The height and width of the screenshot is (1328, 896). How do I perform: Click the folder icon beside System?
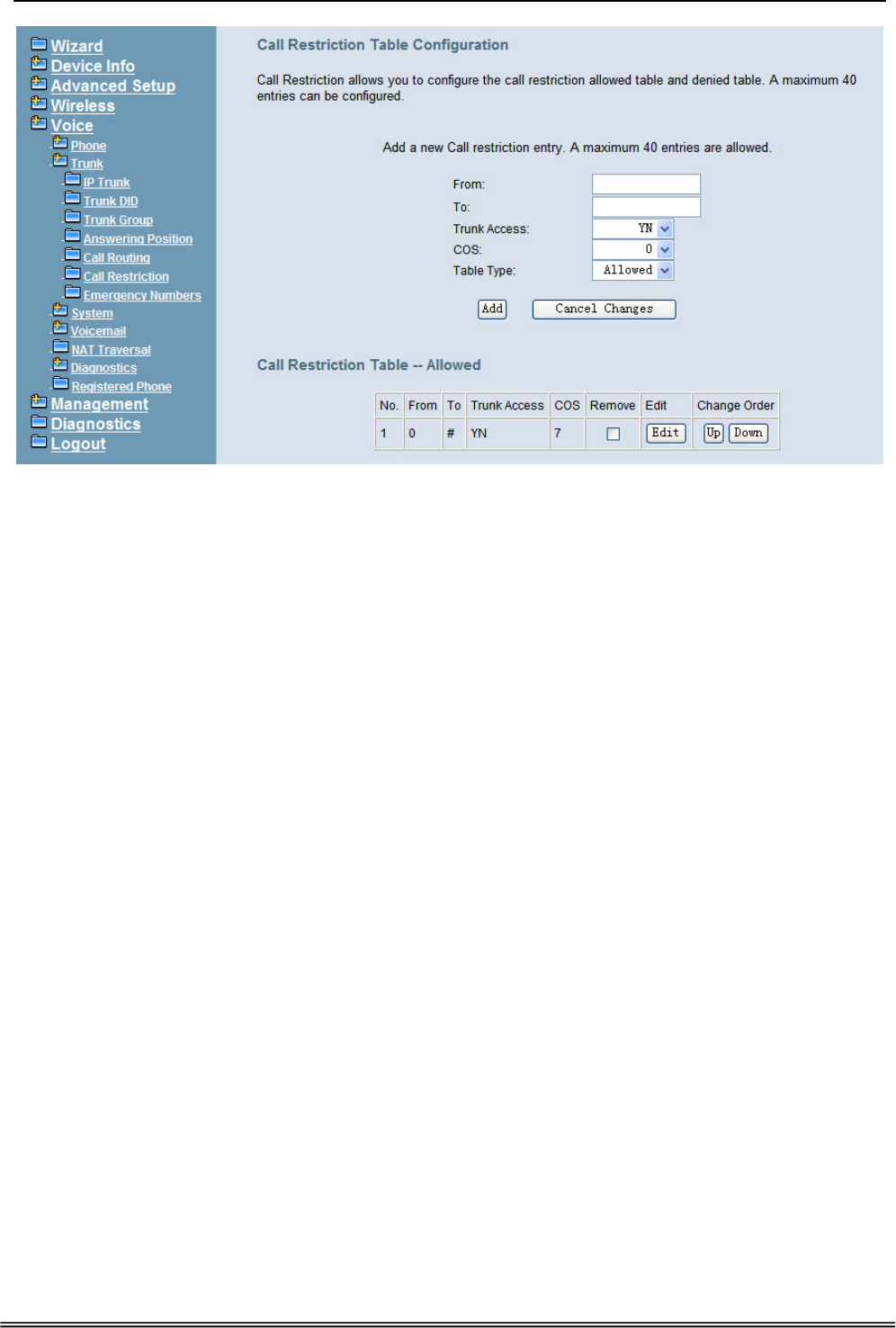click(x=60, y=310)
